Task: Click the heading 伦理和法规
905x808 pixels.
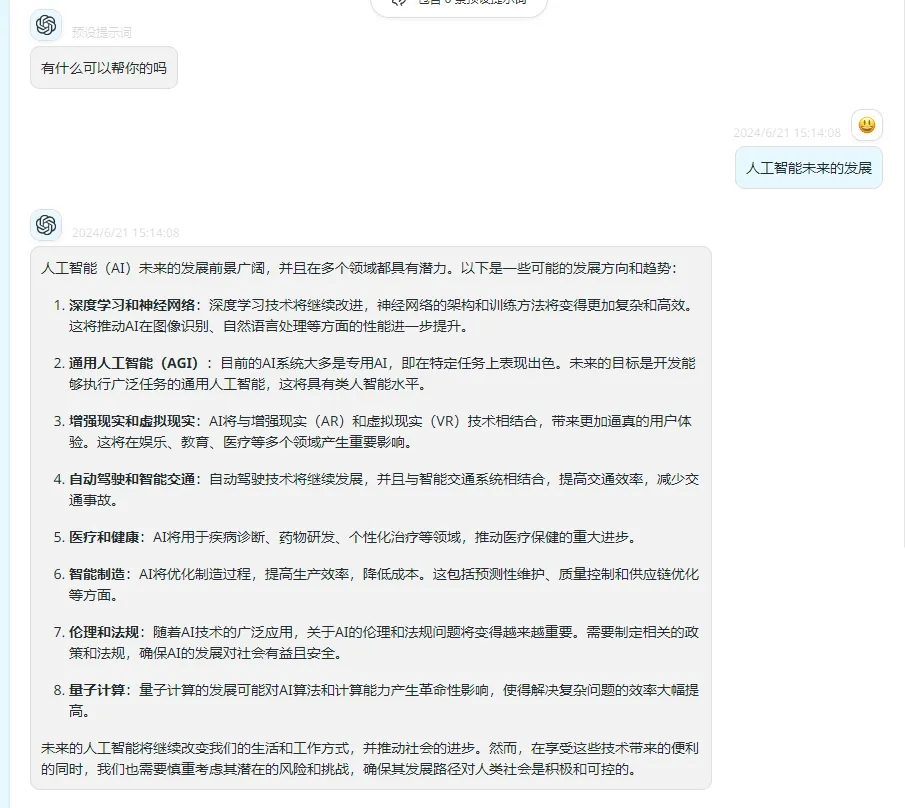Action: (x=104, y=632)
